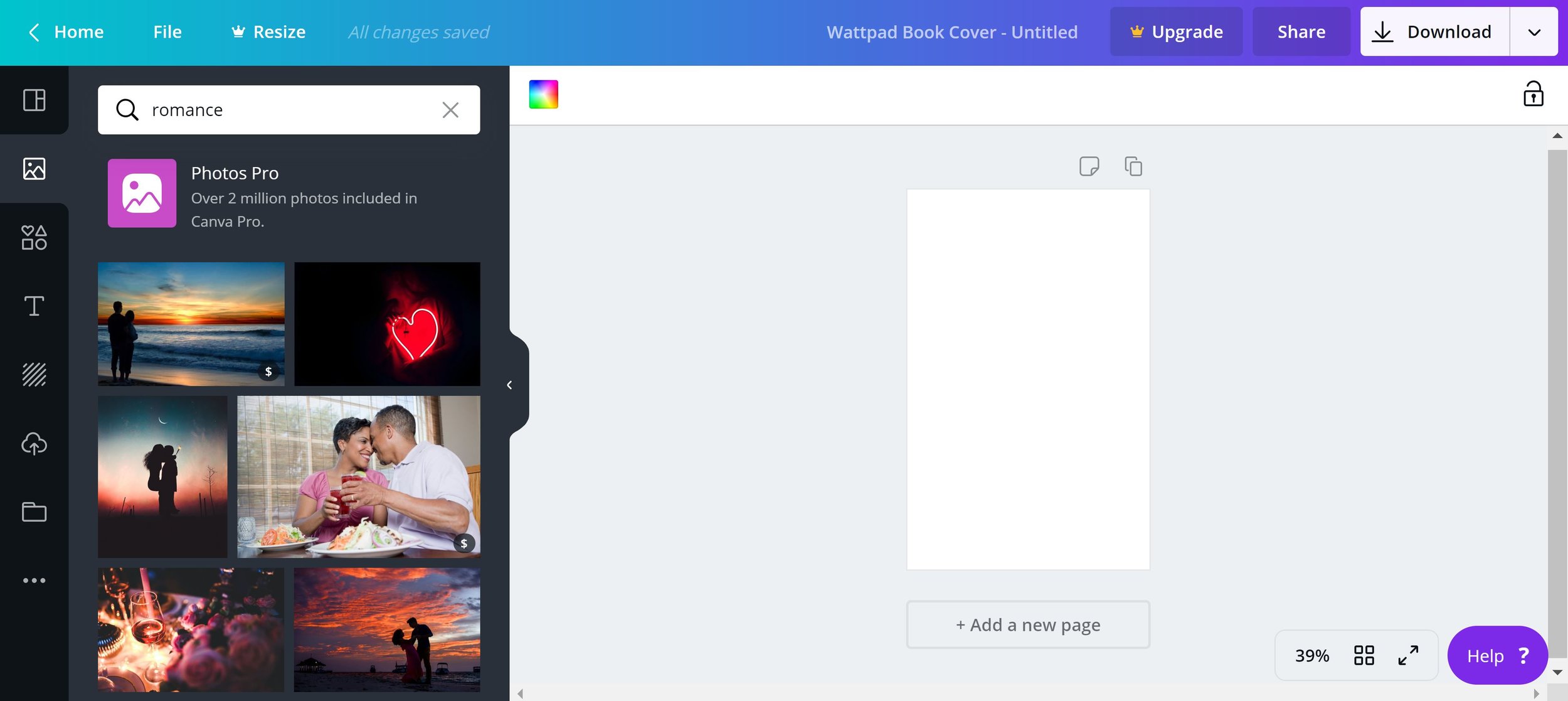Click the document title Wattpad Book Cover - Untitled
The height and width of the screenshot is (701, 1568).
952,32
